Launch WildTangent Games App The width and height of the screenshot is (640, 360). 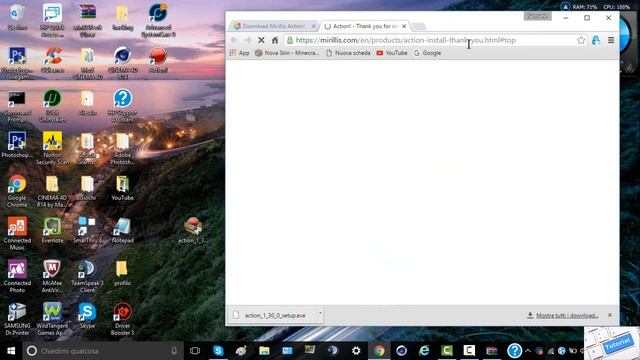53,319
